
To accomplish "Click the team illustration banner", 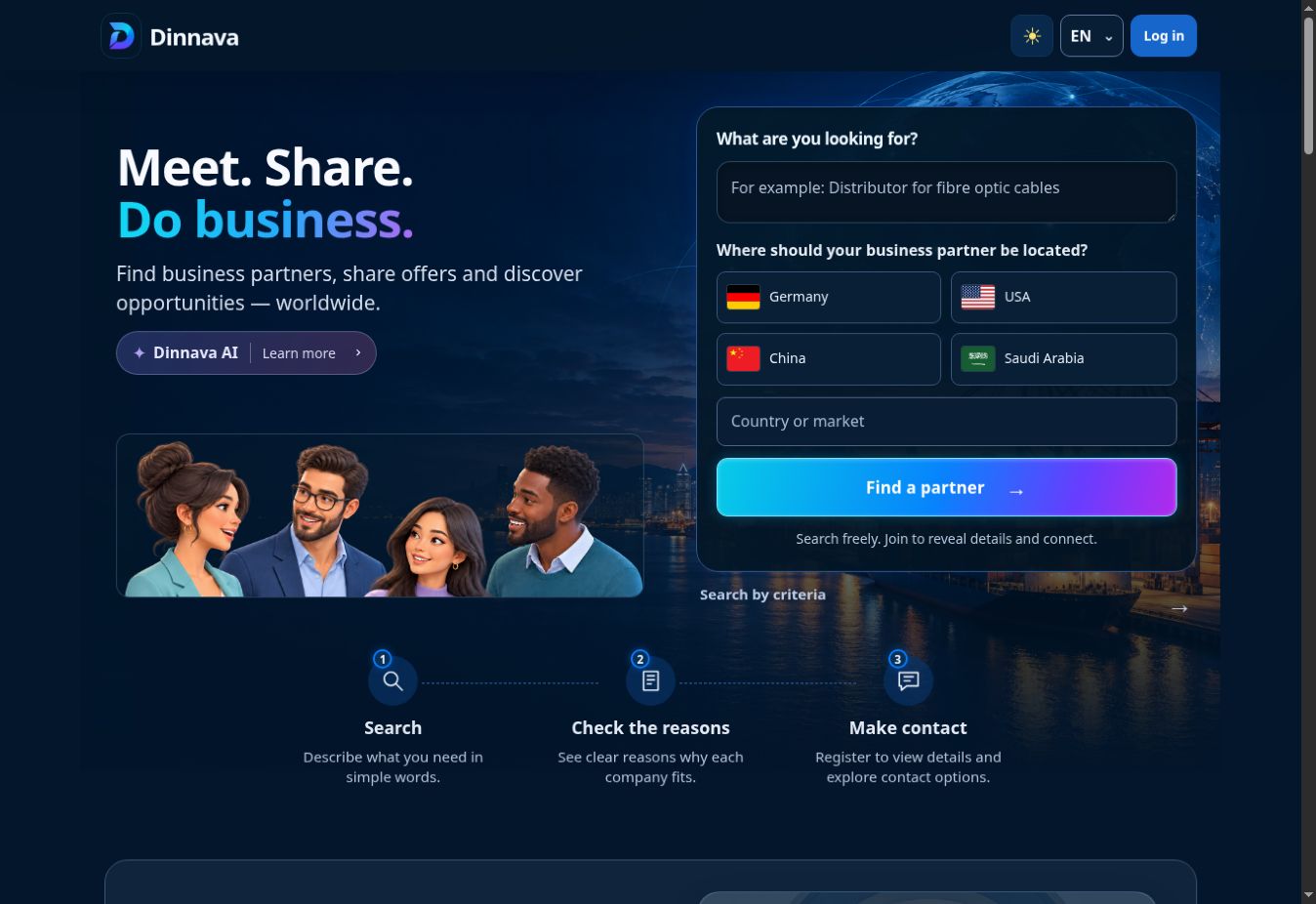I will [380, 515].
